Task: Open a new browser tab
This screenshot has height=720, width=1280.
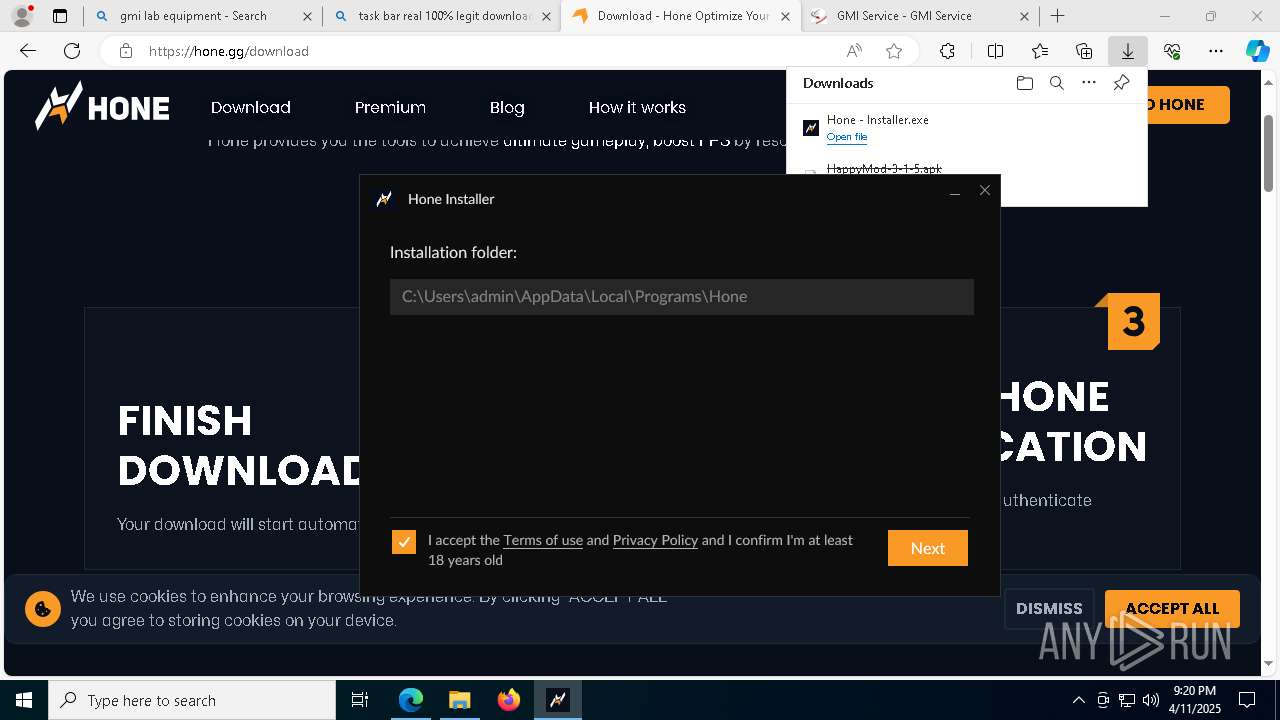Action: click(1058, 16)
